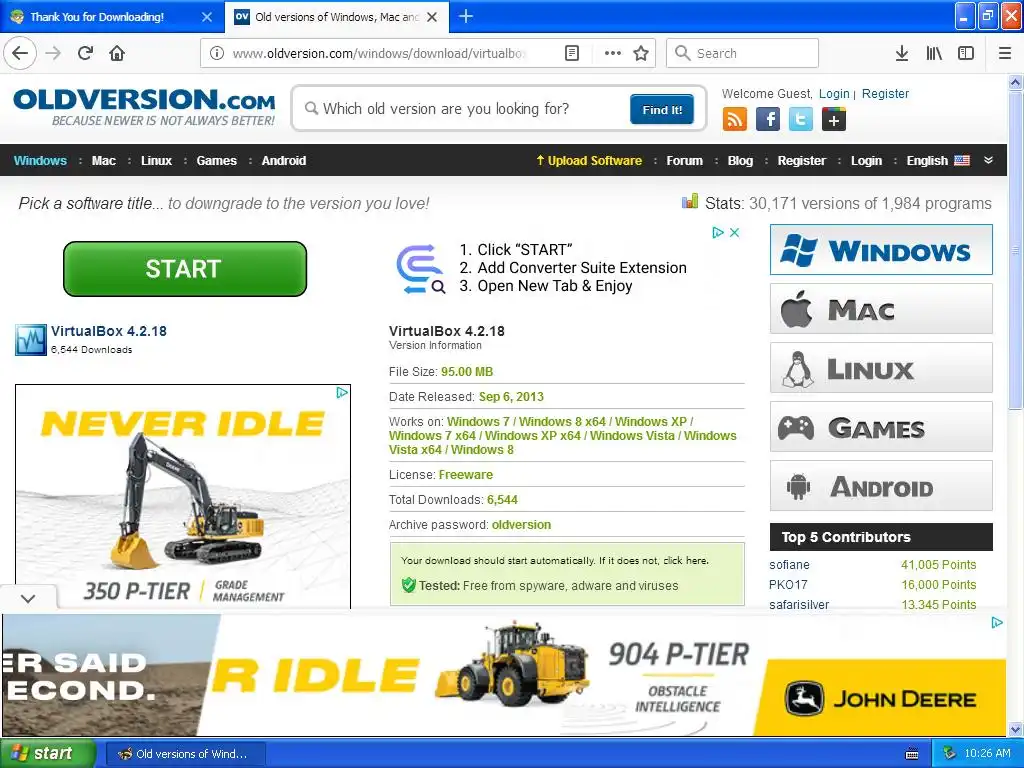This screenshot has height=768, width=1024.
Task: Click the John Deere bottom banner ad
Action: pyautogui.click(x=504, y=675)
